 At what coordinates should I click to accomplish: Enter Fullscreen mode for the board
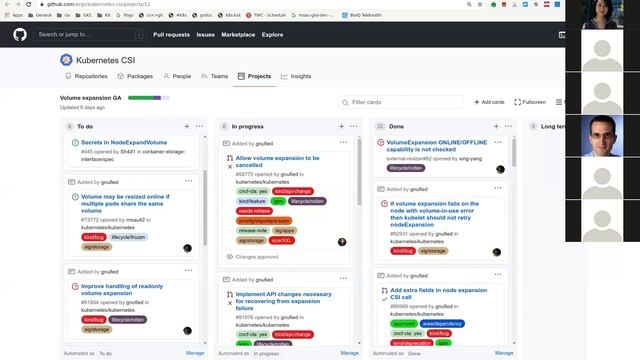(530, 102)
